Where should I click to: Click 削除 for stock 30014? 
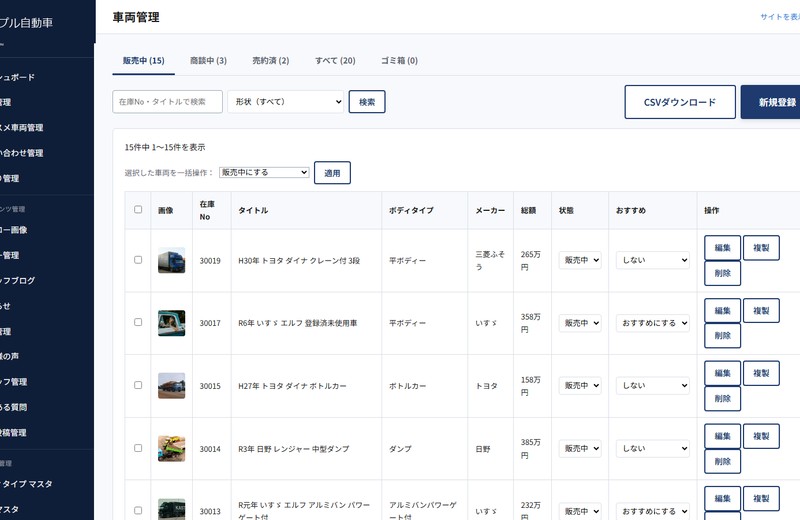(x=722, y=461)
